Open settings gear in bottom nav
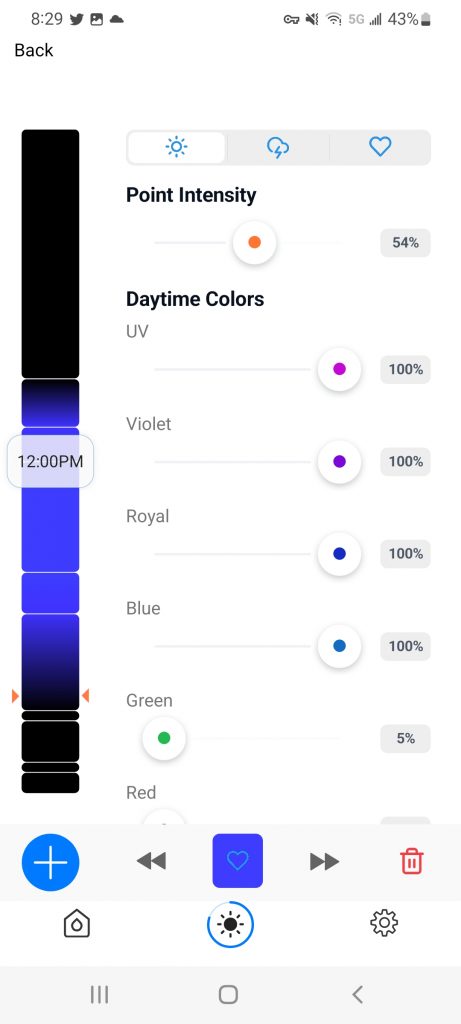 [384, 923]
